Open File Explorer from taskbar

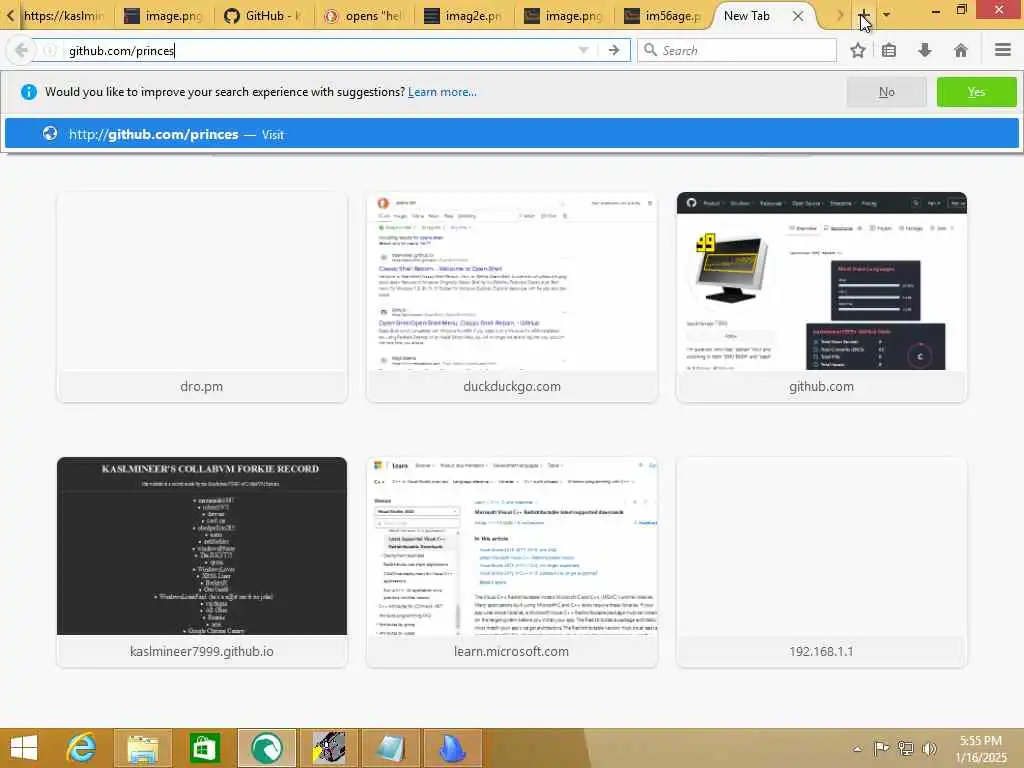(x=143, y=748)
